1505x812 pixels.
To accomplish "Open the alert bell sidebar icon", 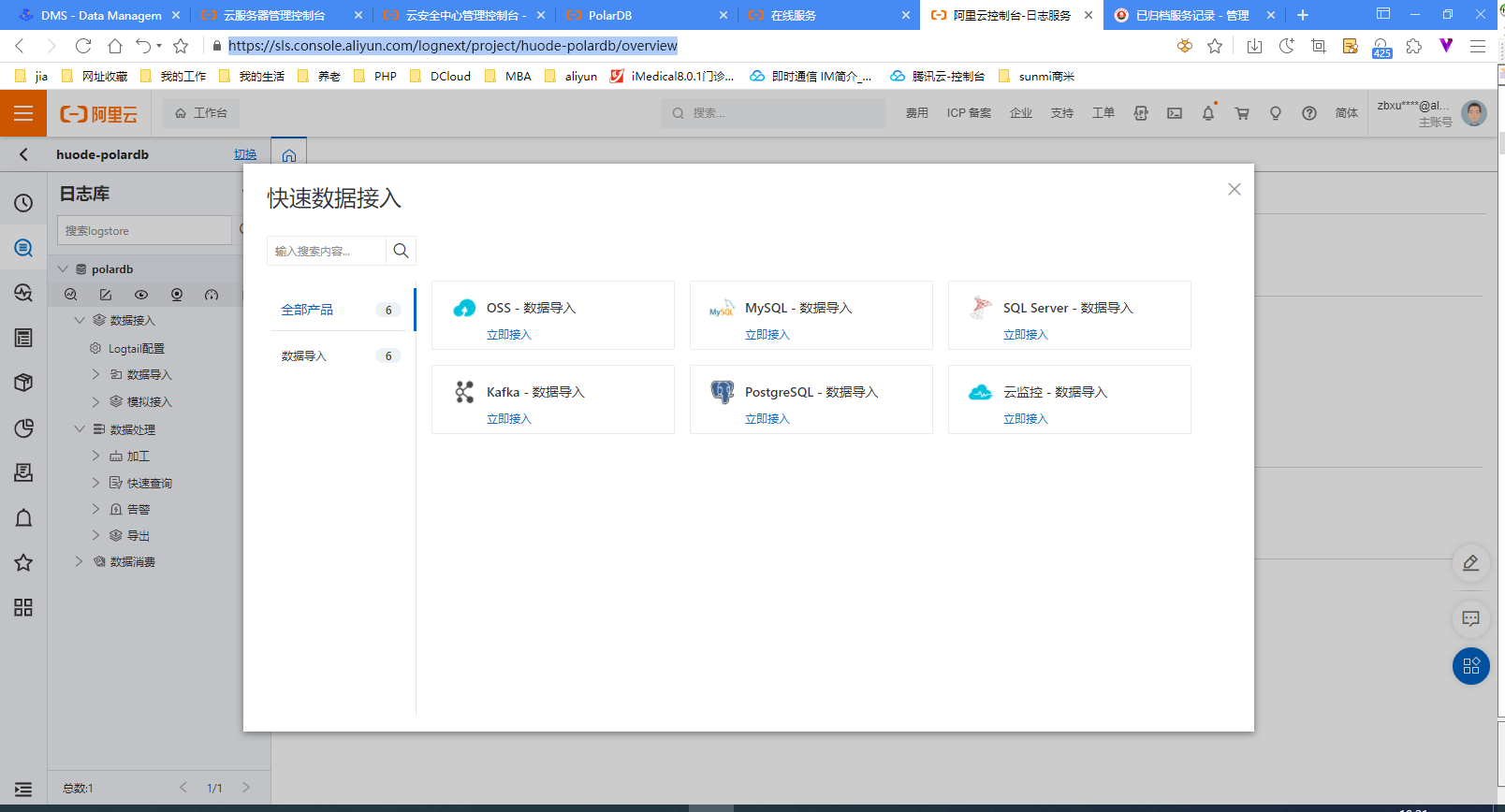I will point(23,518).
